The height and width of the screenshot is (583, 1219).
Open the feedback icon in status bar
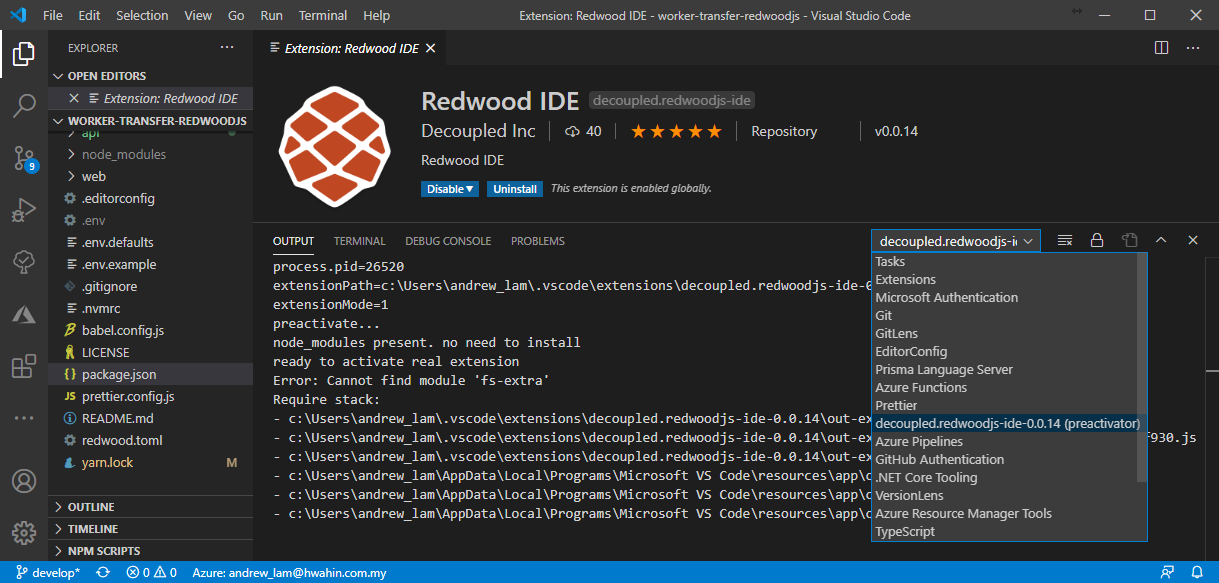coord(1167,573)
